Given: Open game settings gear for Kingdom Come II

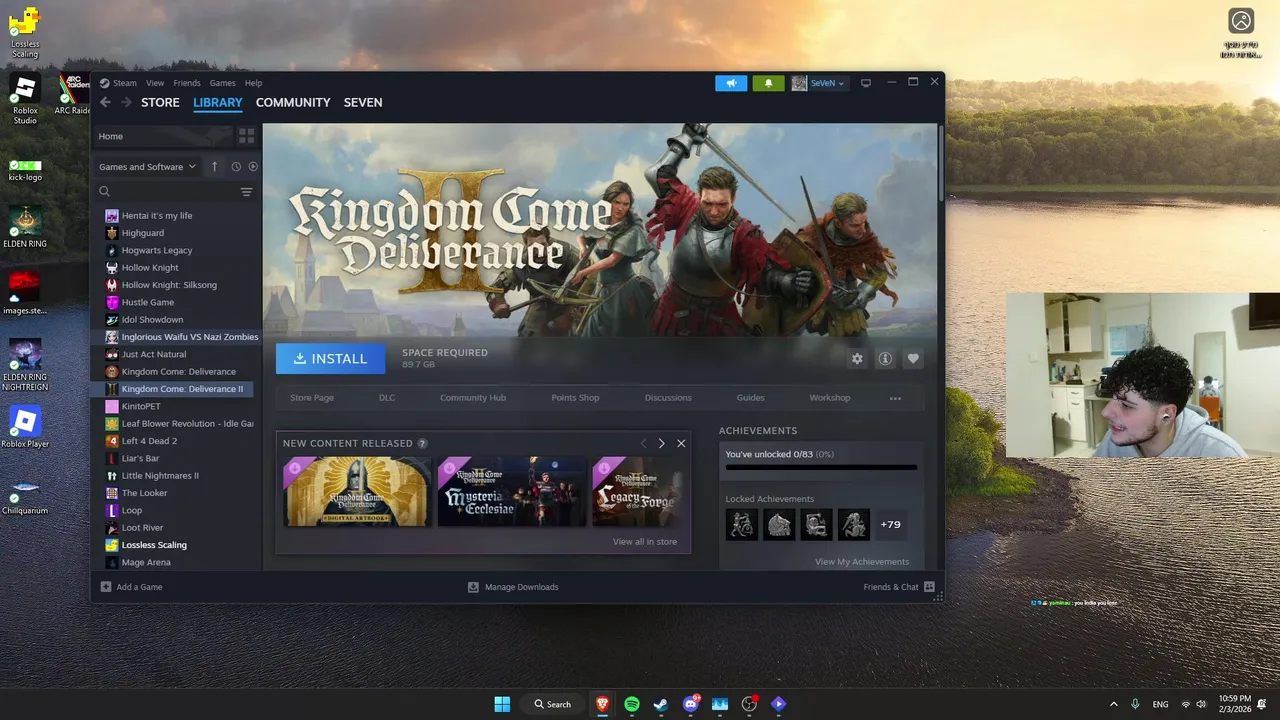Looking at the screenshot, I should [857, 359].
